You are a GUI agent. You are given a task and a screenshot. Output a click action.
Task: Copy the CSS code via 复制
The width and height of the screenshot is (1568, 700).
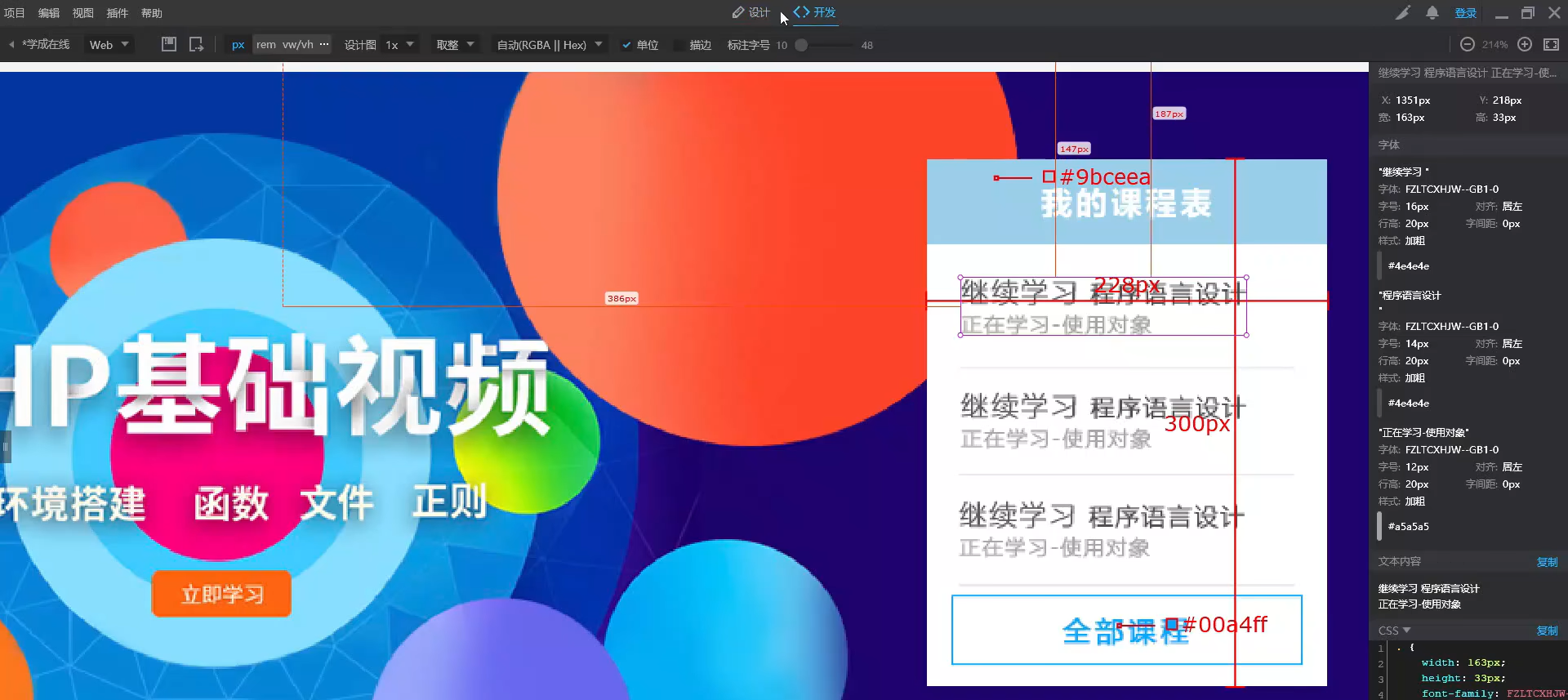point(1548,631)
